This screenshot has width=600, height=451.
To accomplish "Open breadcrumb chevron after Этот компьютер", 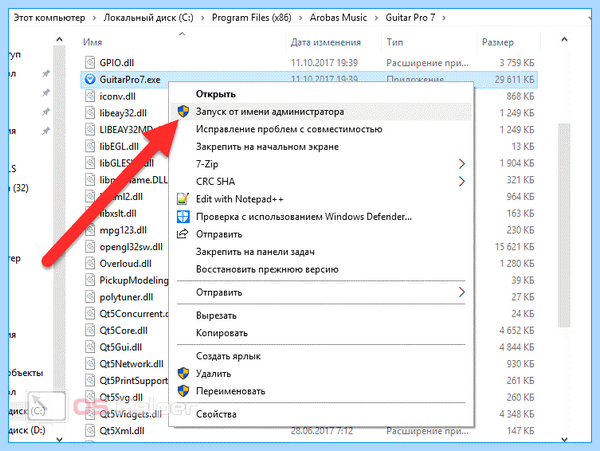I will (95, 18).
